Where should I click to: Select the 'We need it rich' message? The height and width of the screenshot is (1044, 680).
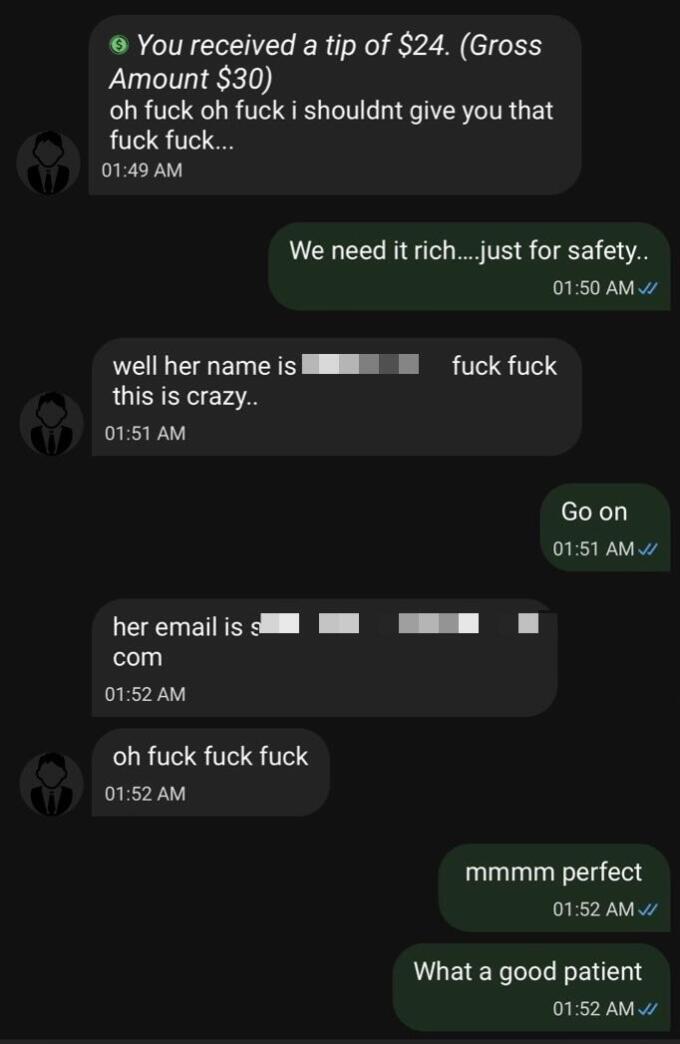tap(469, 266)
